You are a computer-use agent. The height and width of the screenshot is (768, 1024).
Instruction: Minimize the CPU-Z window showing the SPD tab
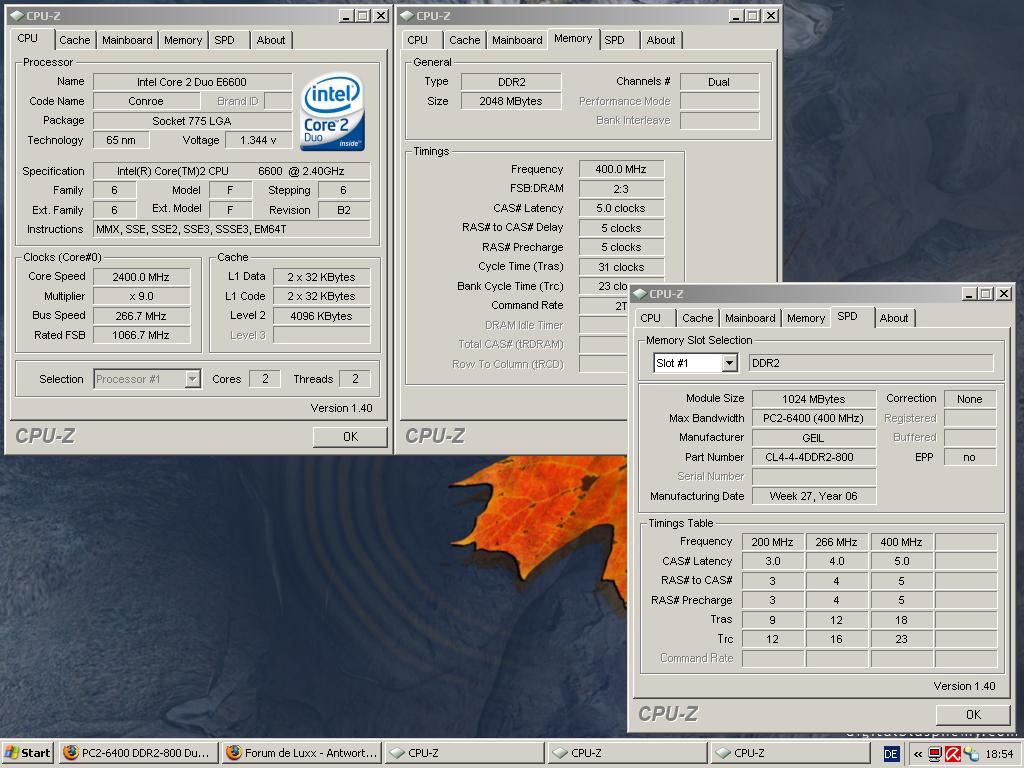(970, 294)
